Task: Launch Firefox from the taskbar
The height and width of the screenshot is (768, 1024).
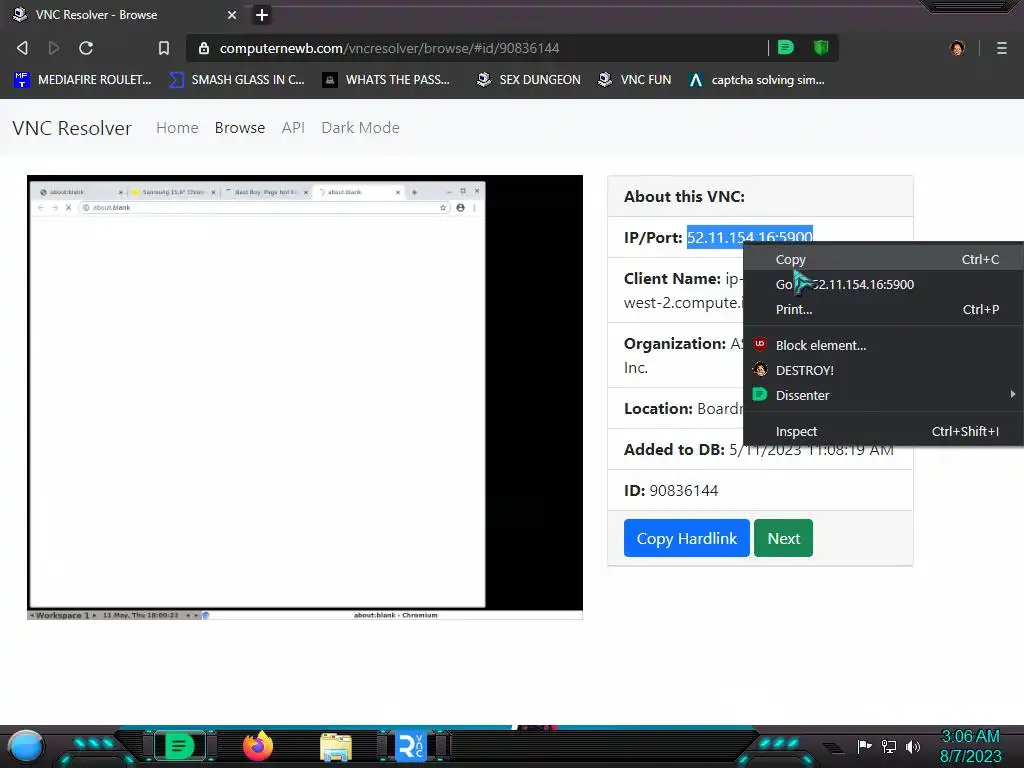Action: 258,746
